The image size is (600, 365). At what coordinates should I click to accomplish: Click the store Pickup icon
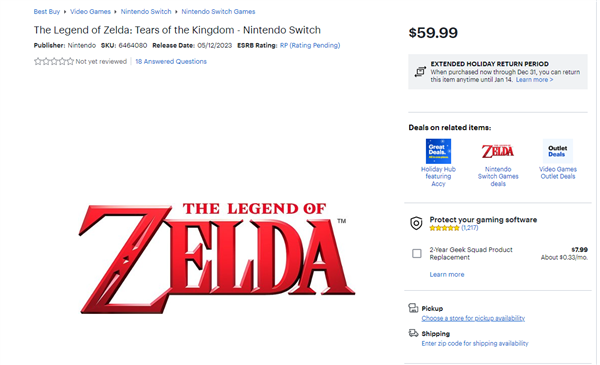pos(413,308)
